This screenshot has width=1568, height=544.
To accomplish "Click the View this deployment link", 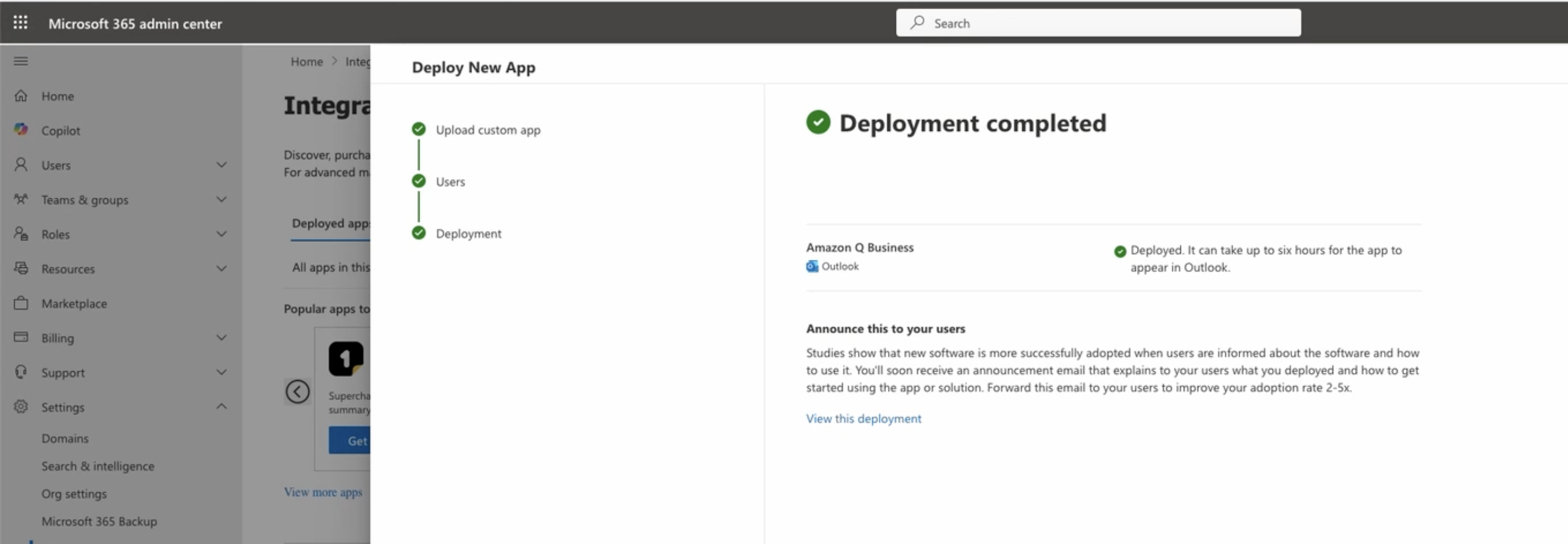I will [863, 419].
